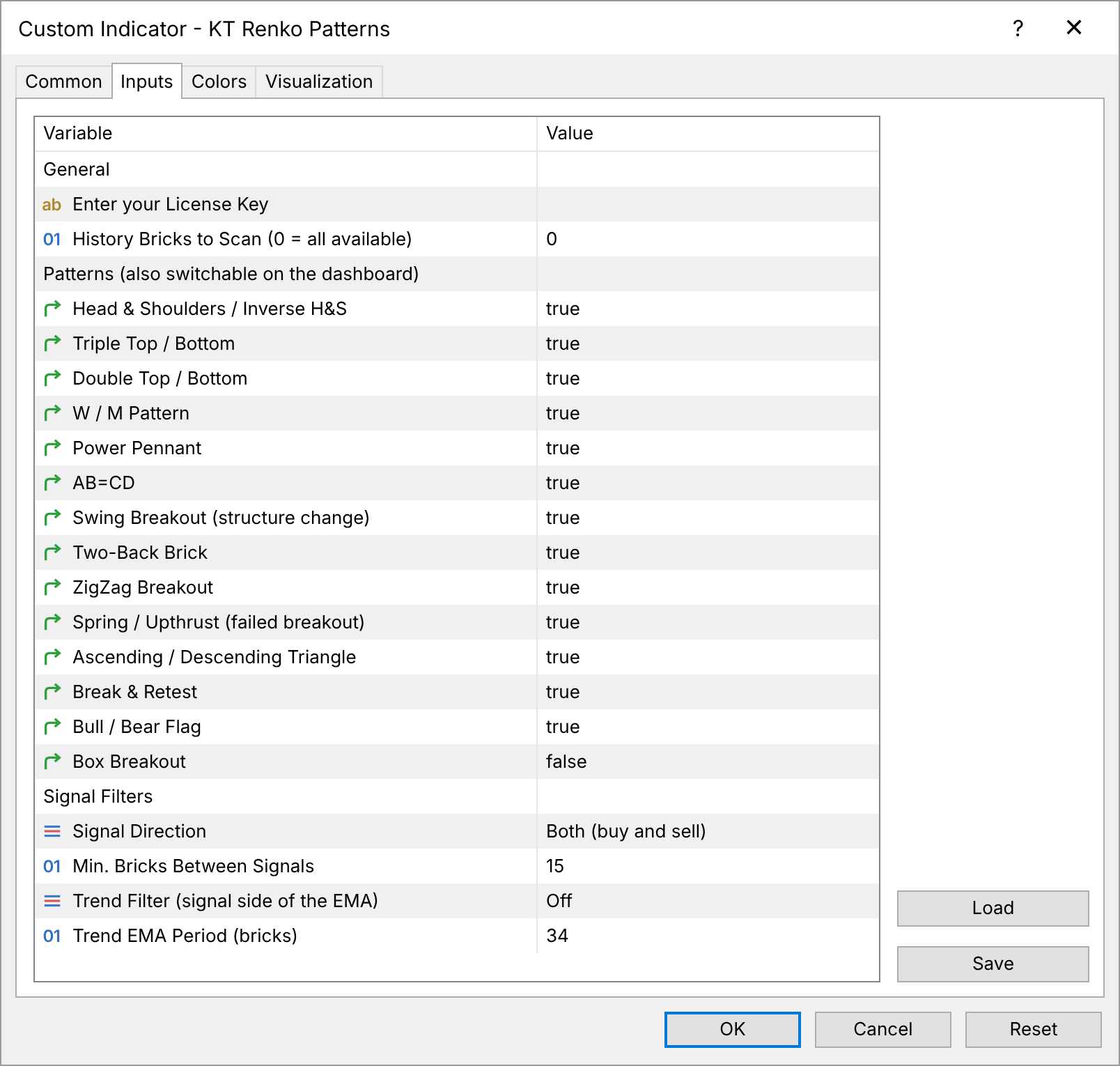Click the arrow icon beside W / M Pattern
Screen dimensions: 1120x1066
[x=52, y=413]
